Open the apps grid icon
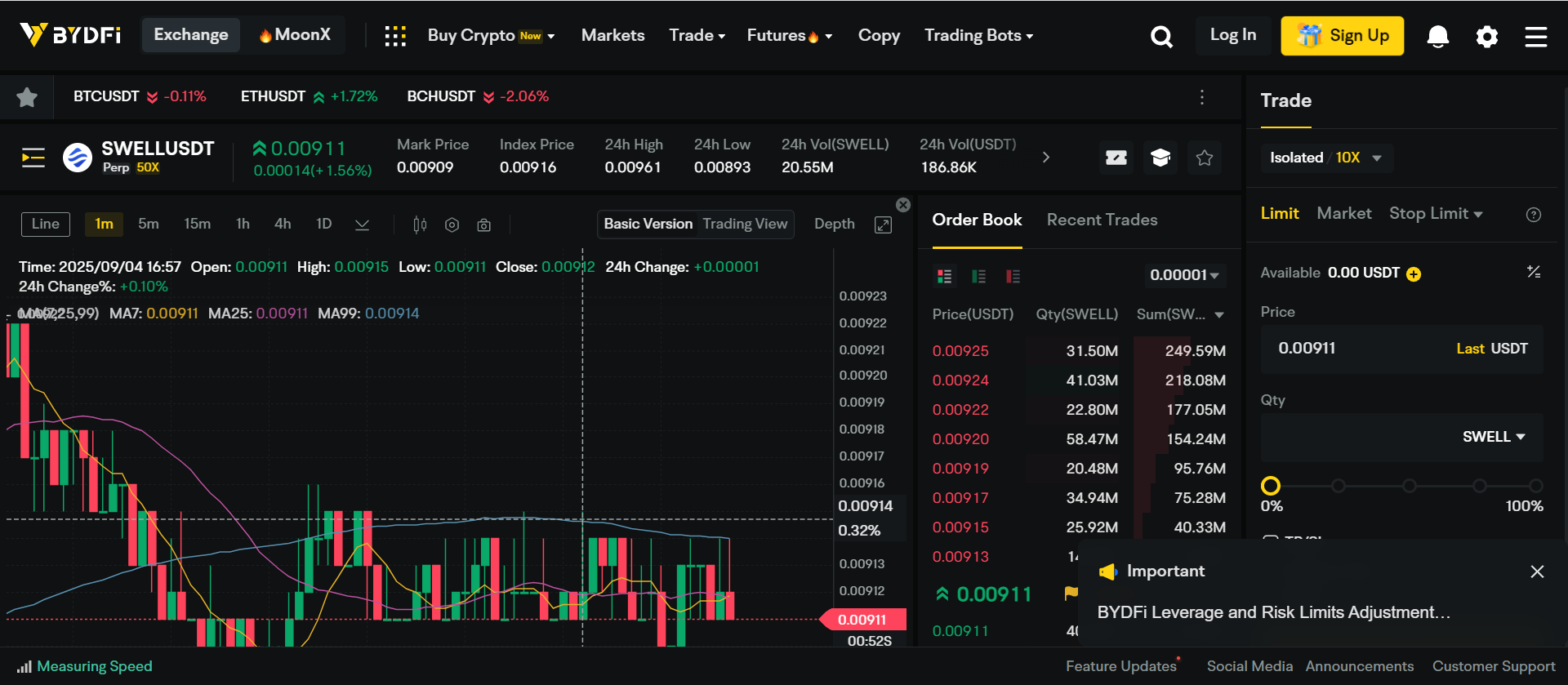1568x685 pixels. (395, 36)
